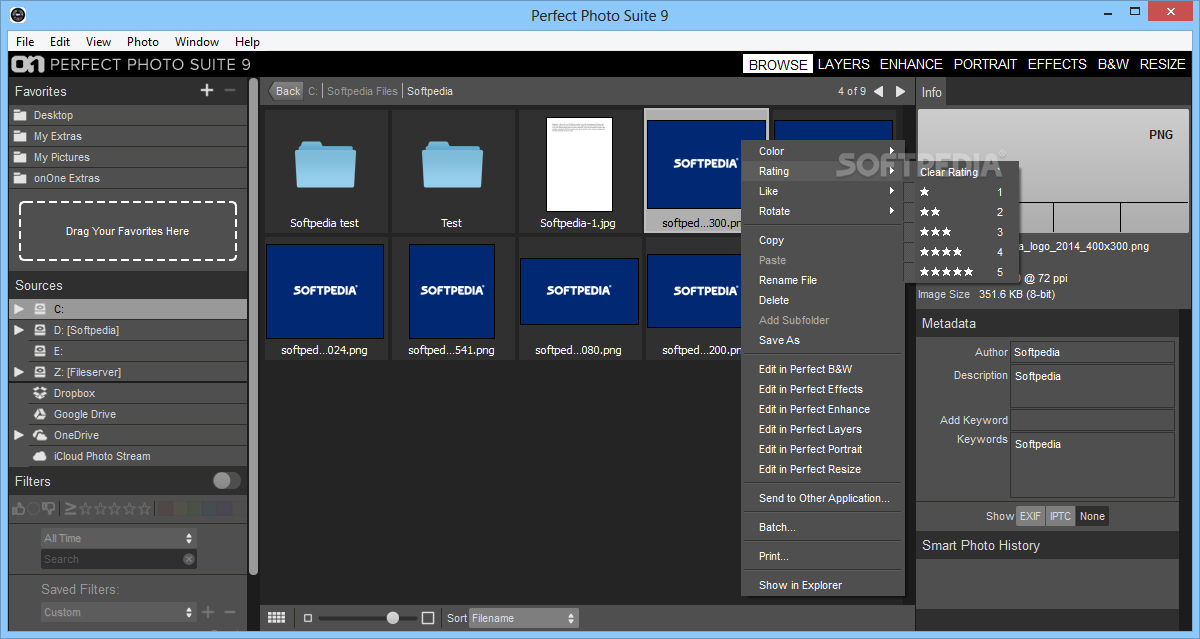Click the blue color label filter swatch

[208, 508]
